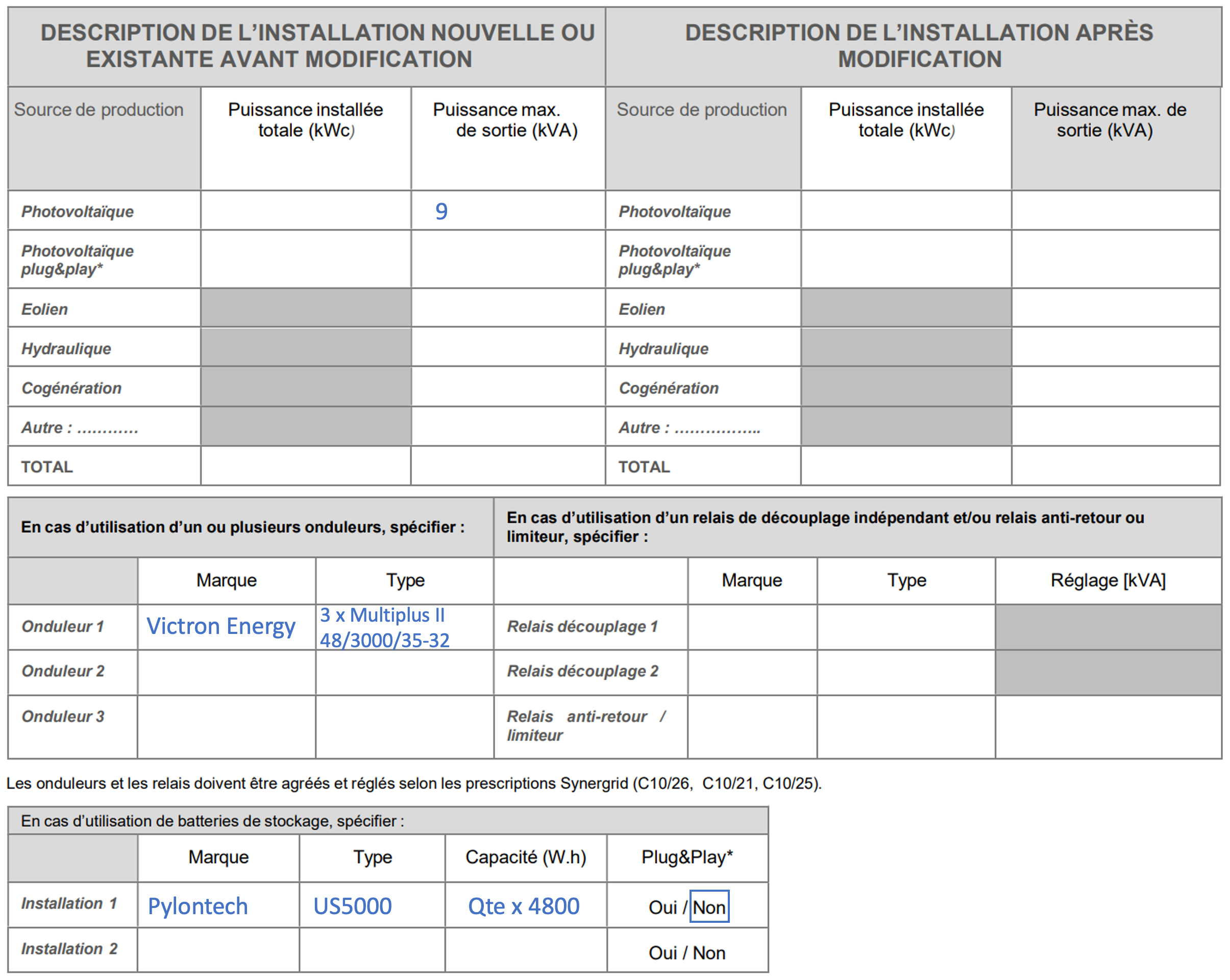Image resolution: width=1230 pixels, height=980 pixels.
Task: Click Cogénération kVA field before modification
Action: pos(508,387)
